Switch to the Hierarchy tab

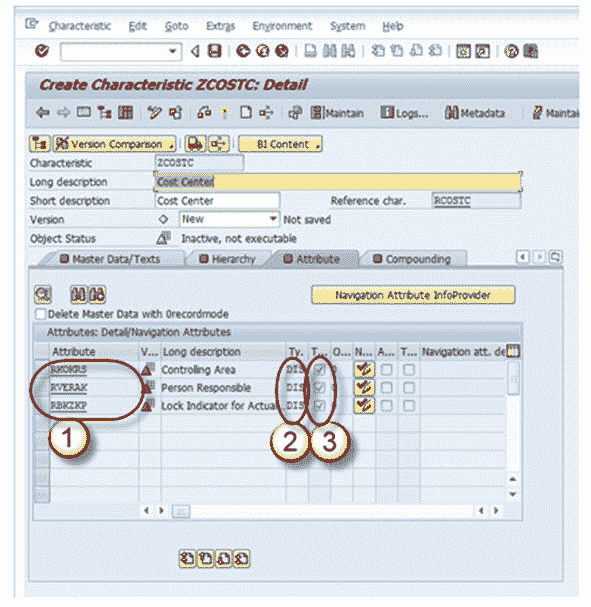[227, 259]
